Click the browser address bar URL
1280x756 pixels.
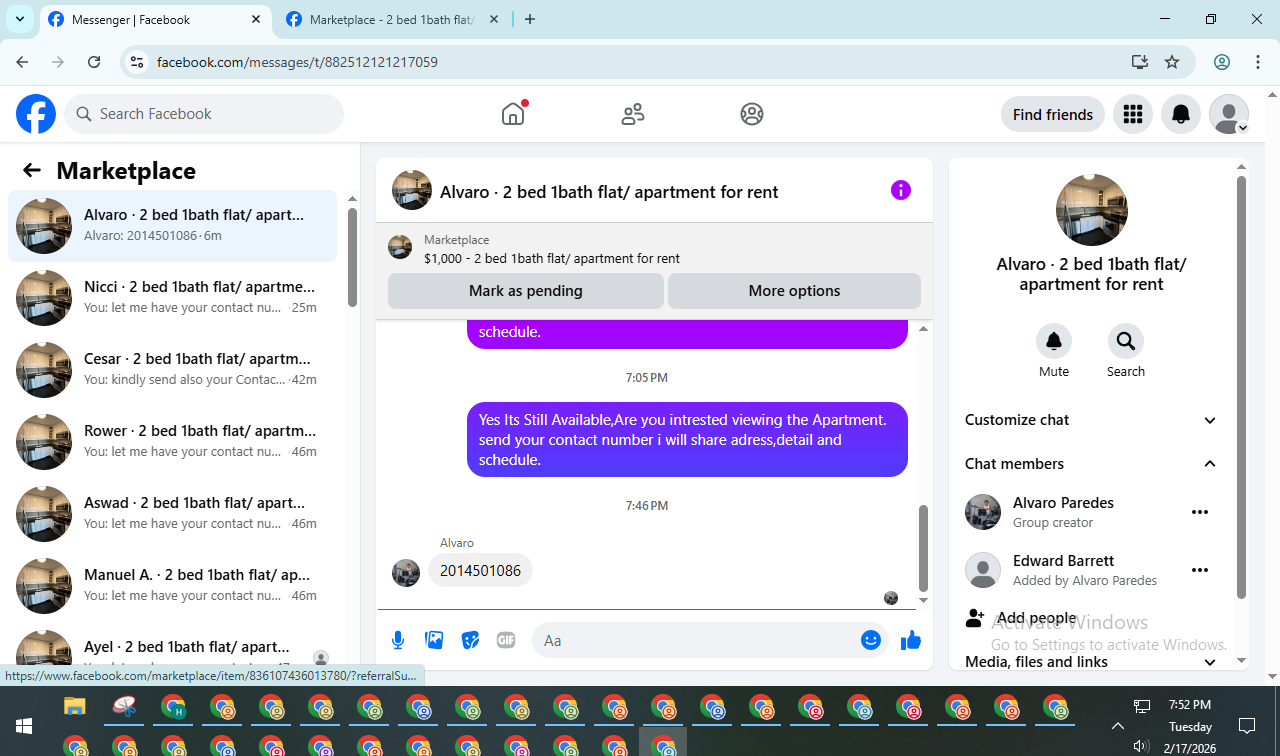[297, 62]
